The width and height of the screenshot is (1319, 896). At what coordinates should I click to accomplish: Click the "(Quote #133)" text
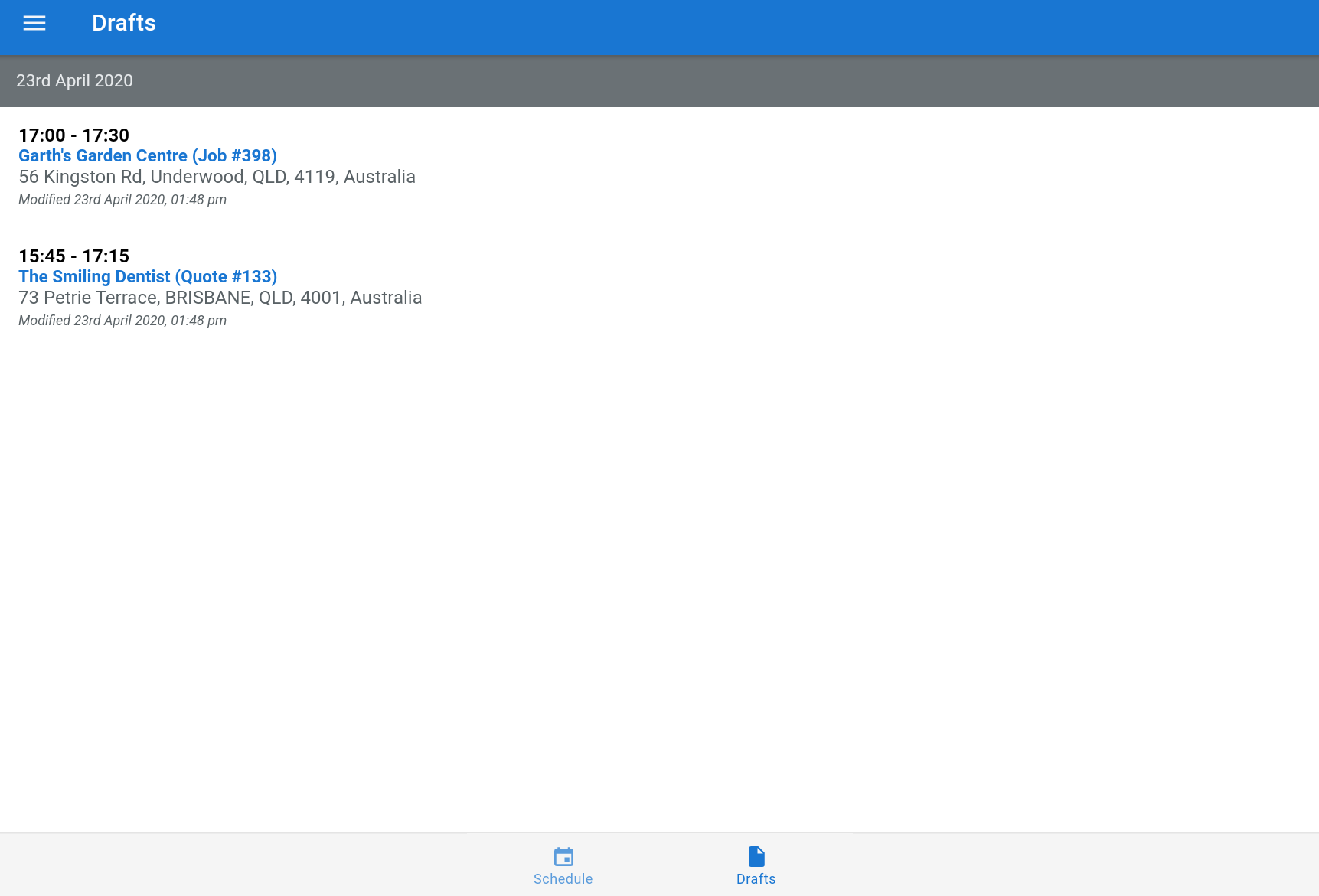(x=226, y=277)
